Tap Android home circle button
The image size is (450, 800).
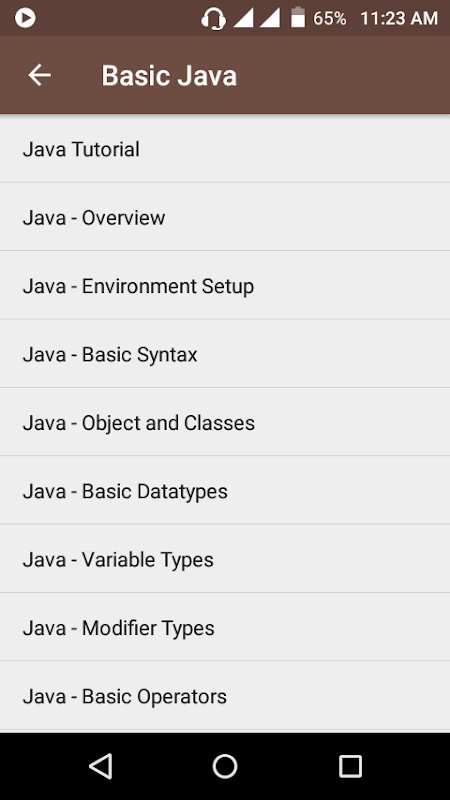click(x=225, y=766)
